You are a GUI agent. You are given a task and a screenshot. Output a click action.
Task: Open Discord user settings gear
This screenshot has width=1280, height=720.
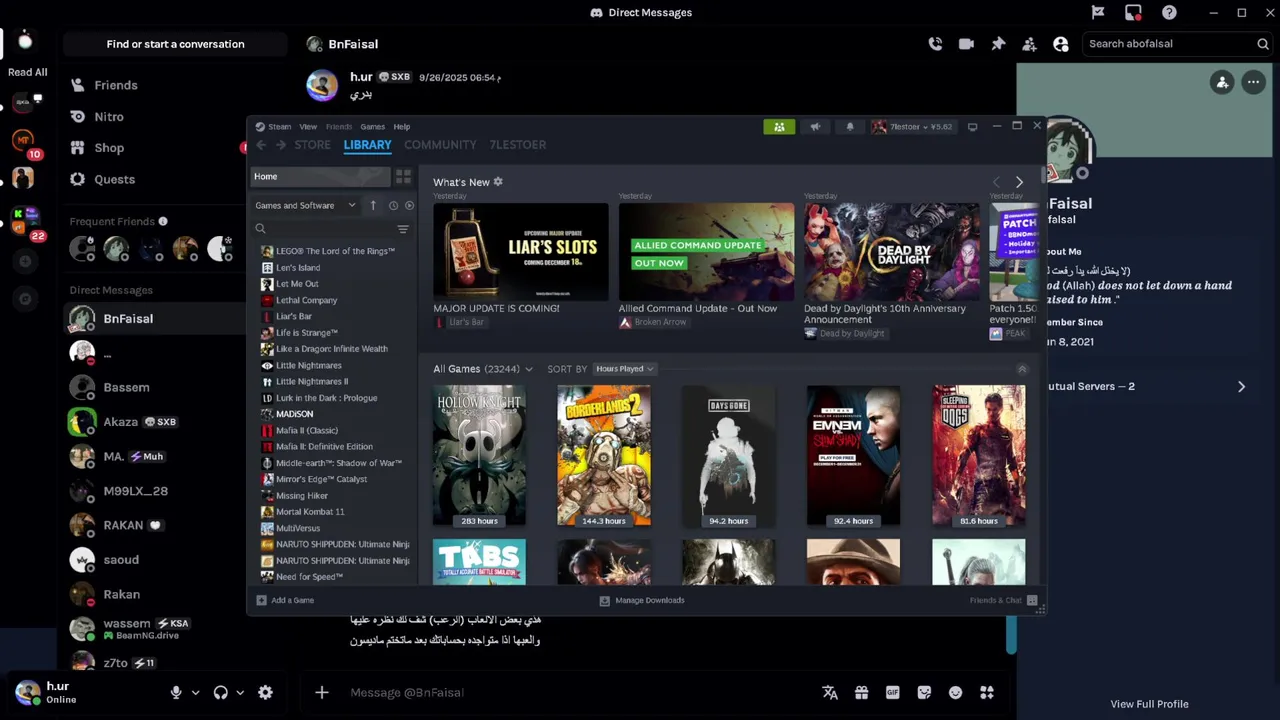pos(265,692)
